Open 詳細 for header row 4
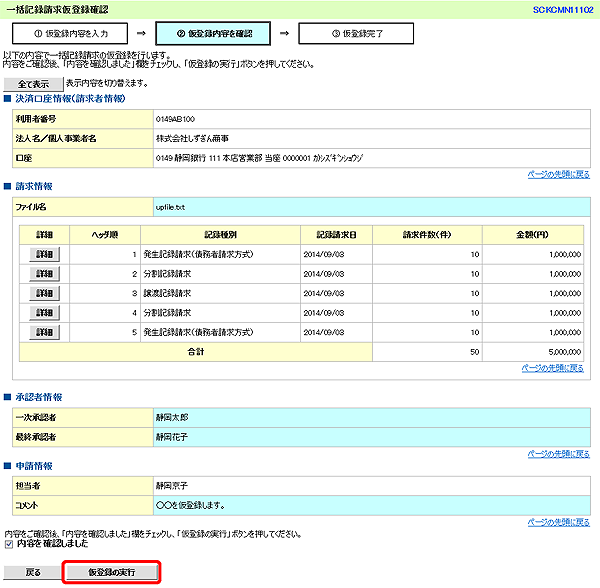Viewport: 600px width, 588px height. pyautogui.click(x=44, y=313)
